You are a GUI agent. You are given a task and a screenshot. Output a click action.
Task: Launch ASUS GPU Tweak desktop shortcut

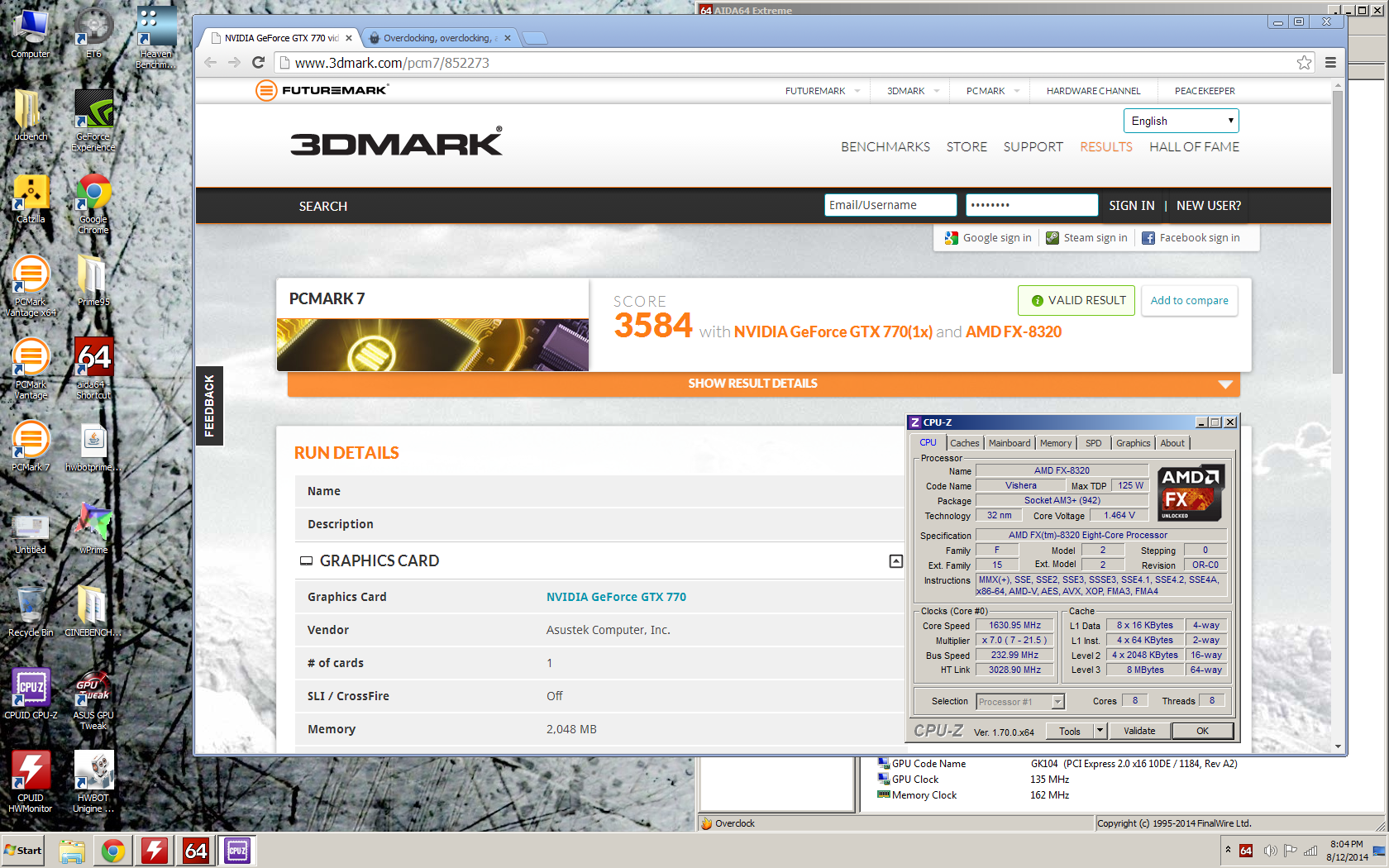point(93,699)
